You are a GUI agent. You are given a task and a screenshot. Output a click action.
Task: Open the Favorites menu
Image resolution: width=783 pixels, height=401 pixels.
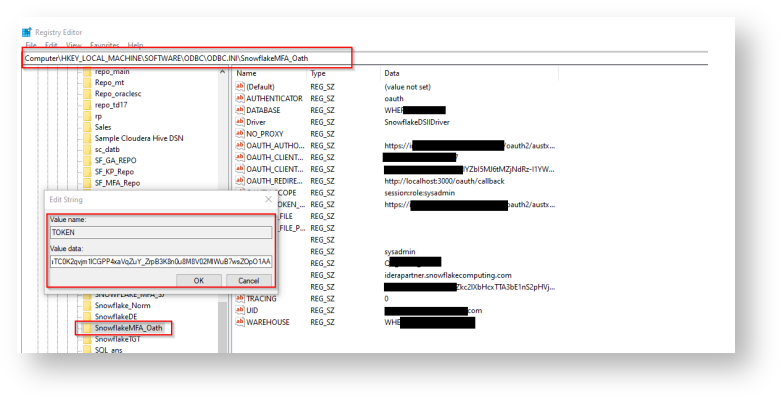[104, 45]
